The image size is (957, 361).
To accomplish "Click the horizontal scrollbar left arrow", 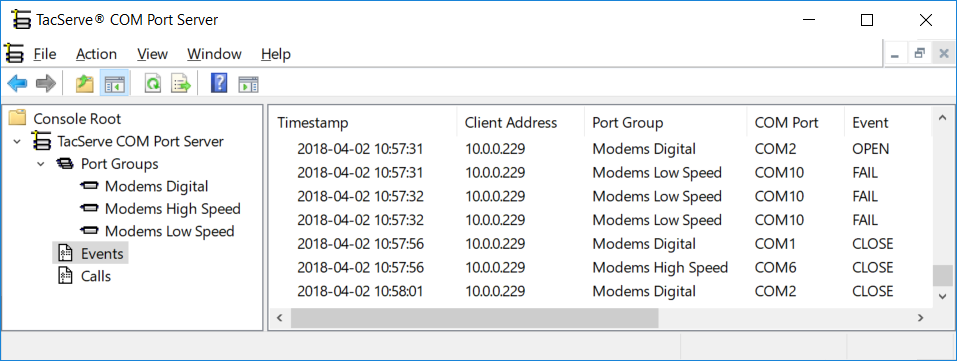I will pyautogui.click(x=280, y=318).
